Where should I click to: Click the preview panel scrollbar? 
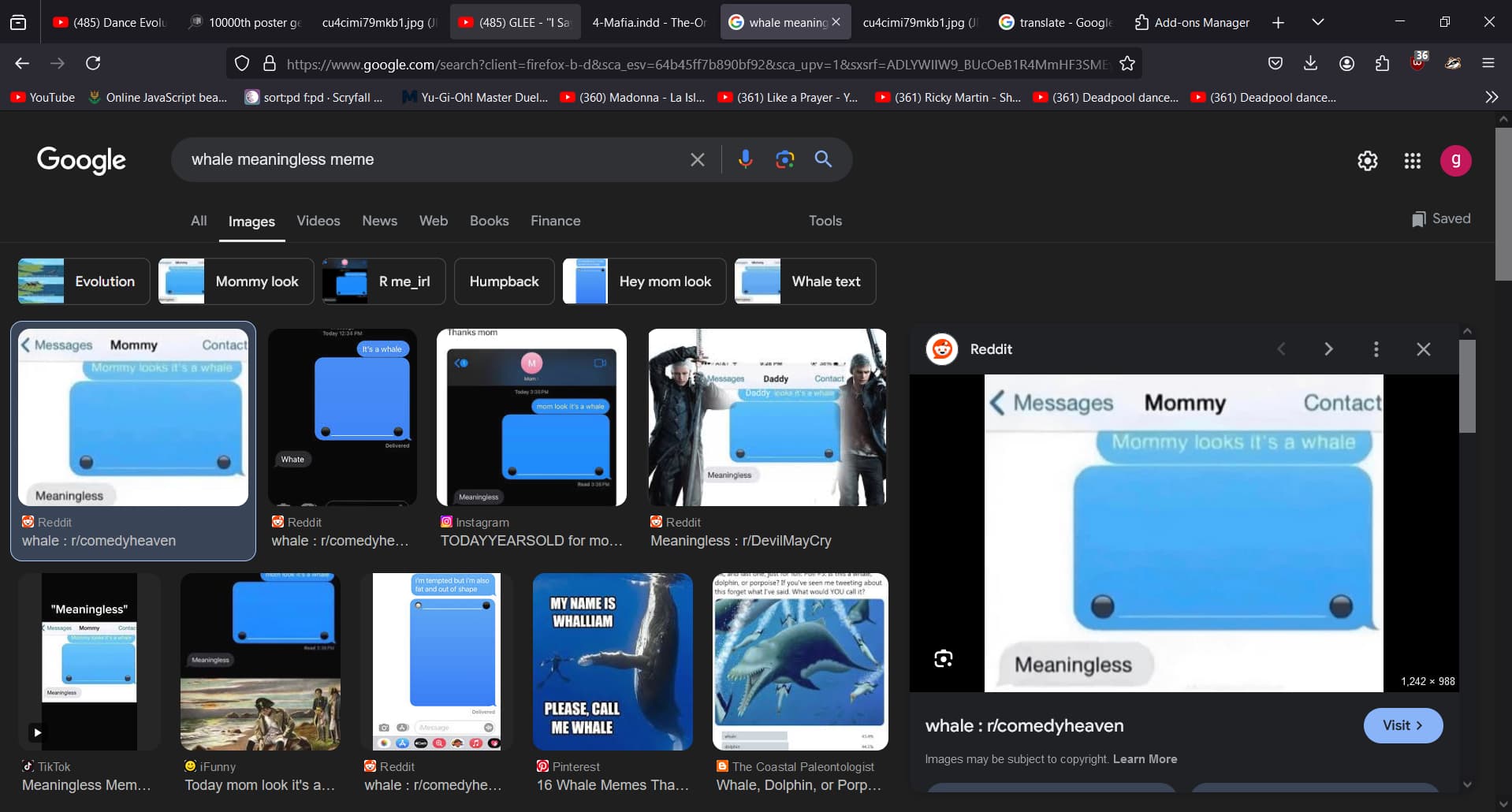point(1467,386)
